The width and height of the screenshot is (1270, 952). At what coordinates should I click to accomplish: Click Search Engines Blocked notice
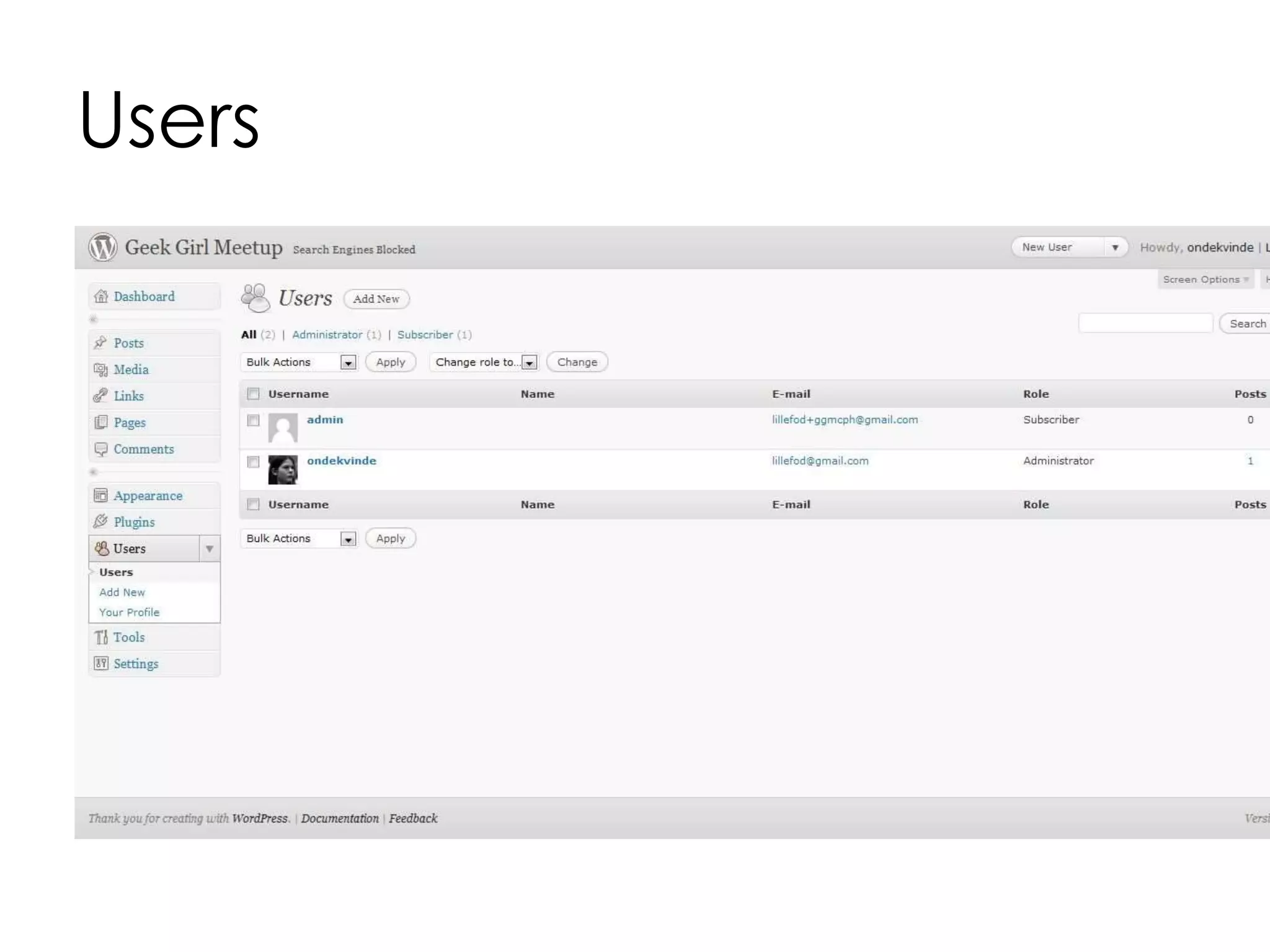click(x=354, y=249)
